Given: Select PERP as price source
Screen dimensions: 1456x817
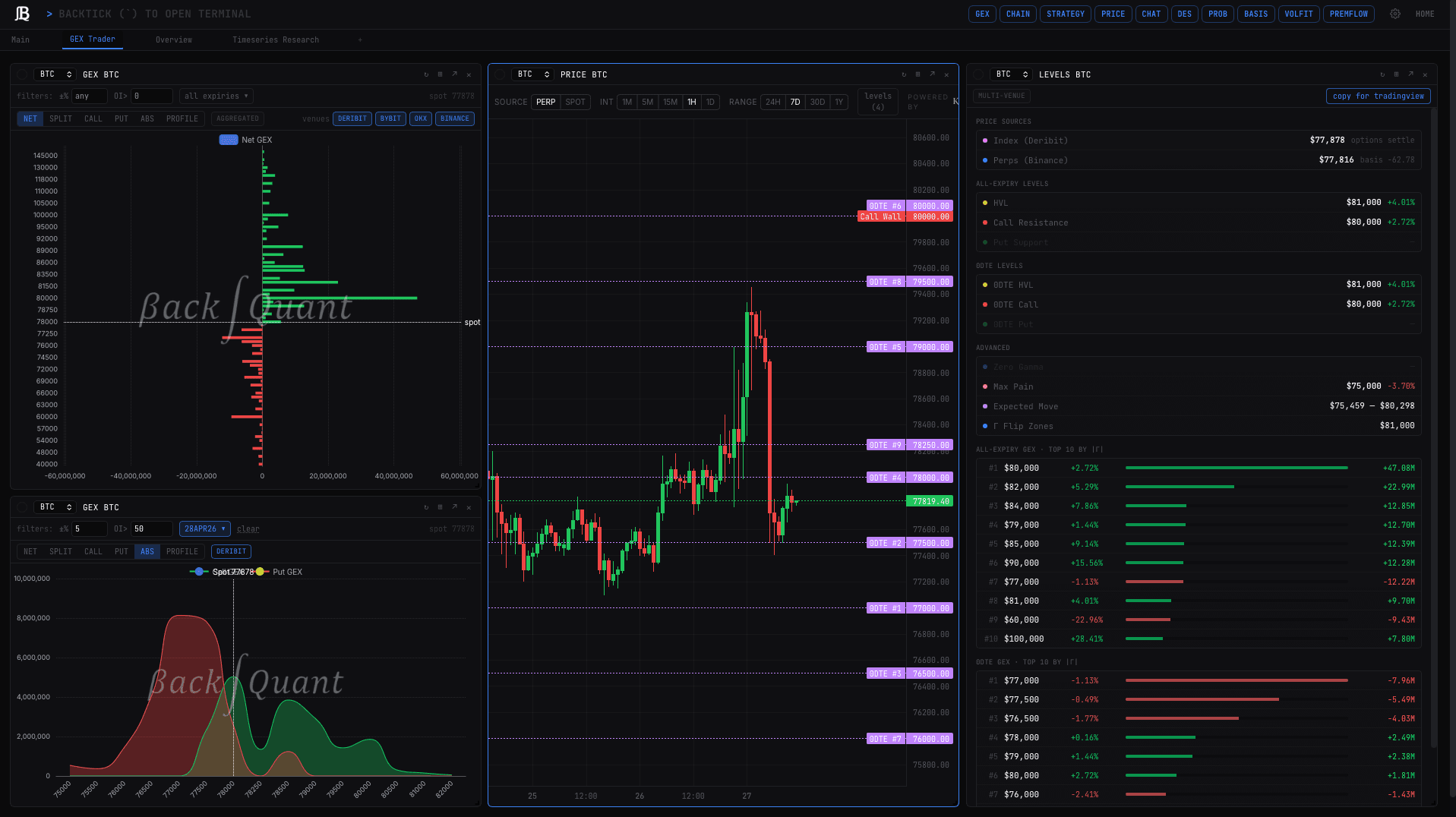Looking at the screenshot, I should (546, 102).
